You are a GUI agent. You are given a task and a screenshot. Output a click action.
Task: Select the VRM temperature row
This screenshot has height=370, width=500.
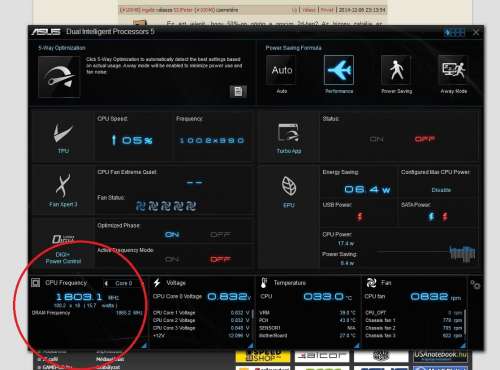pos(307,313)
